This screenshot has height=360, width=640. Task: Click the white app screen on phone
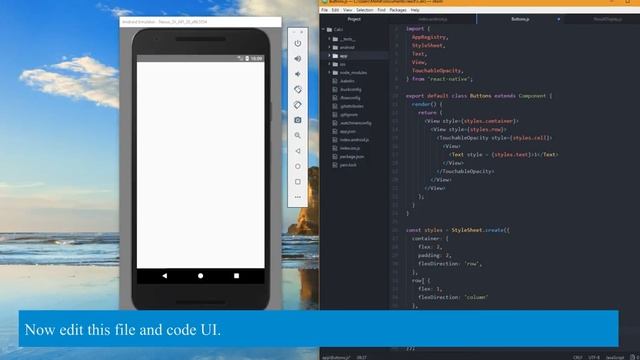[200, 165]
